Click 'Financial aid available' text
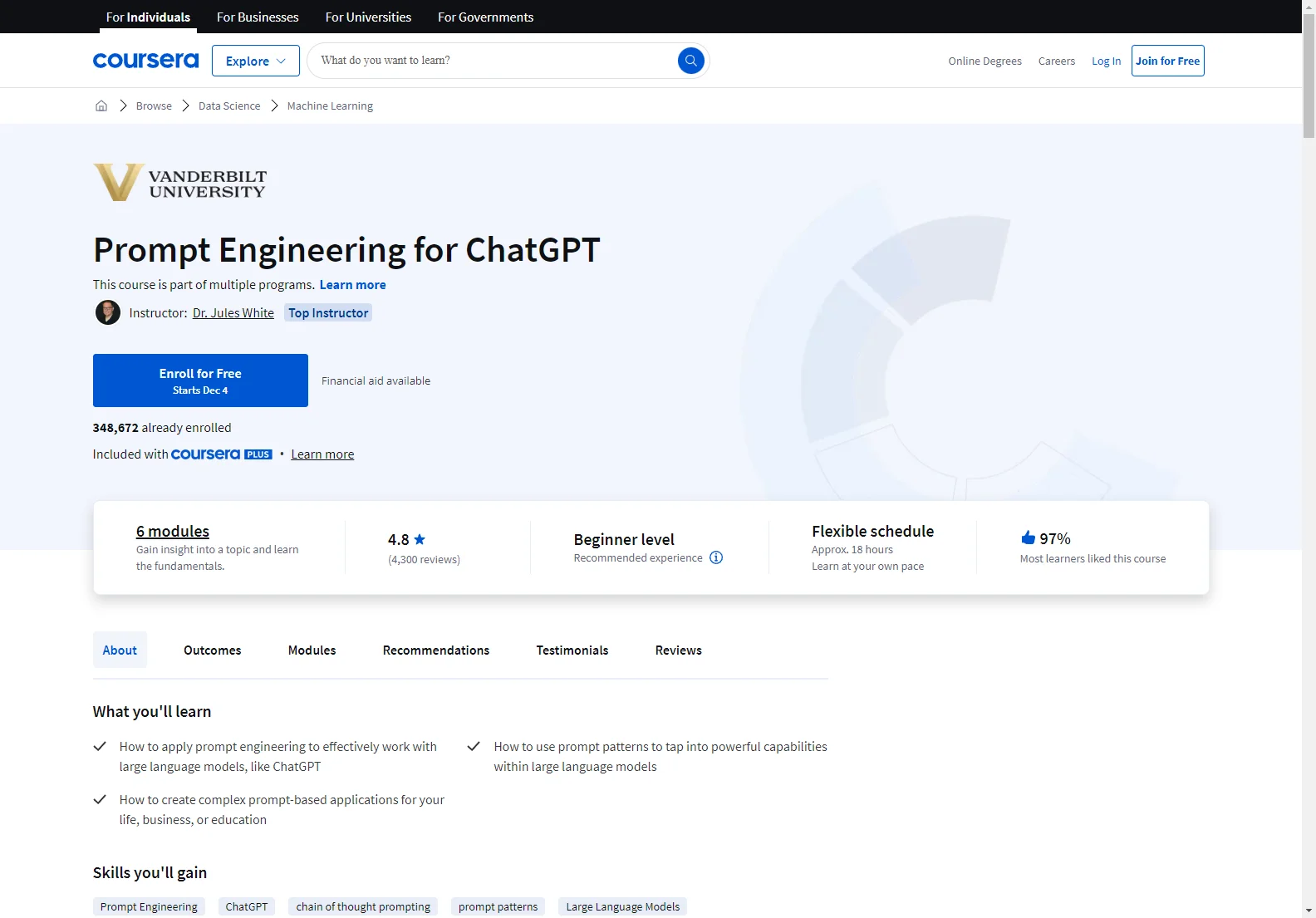Viewport: 1316px width, 918px height. pos(376,380)
